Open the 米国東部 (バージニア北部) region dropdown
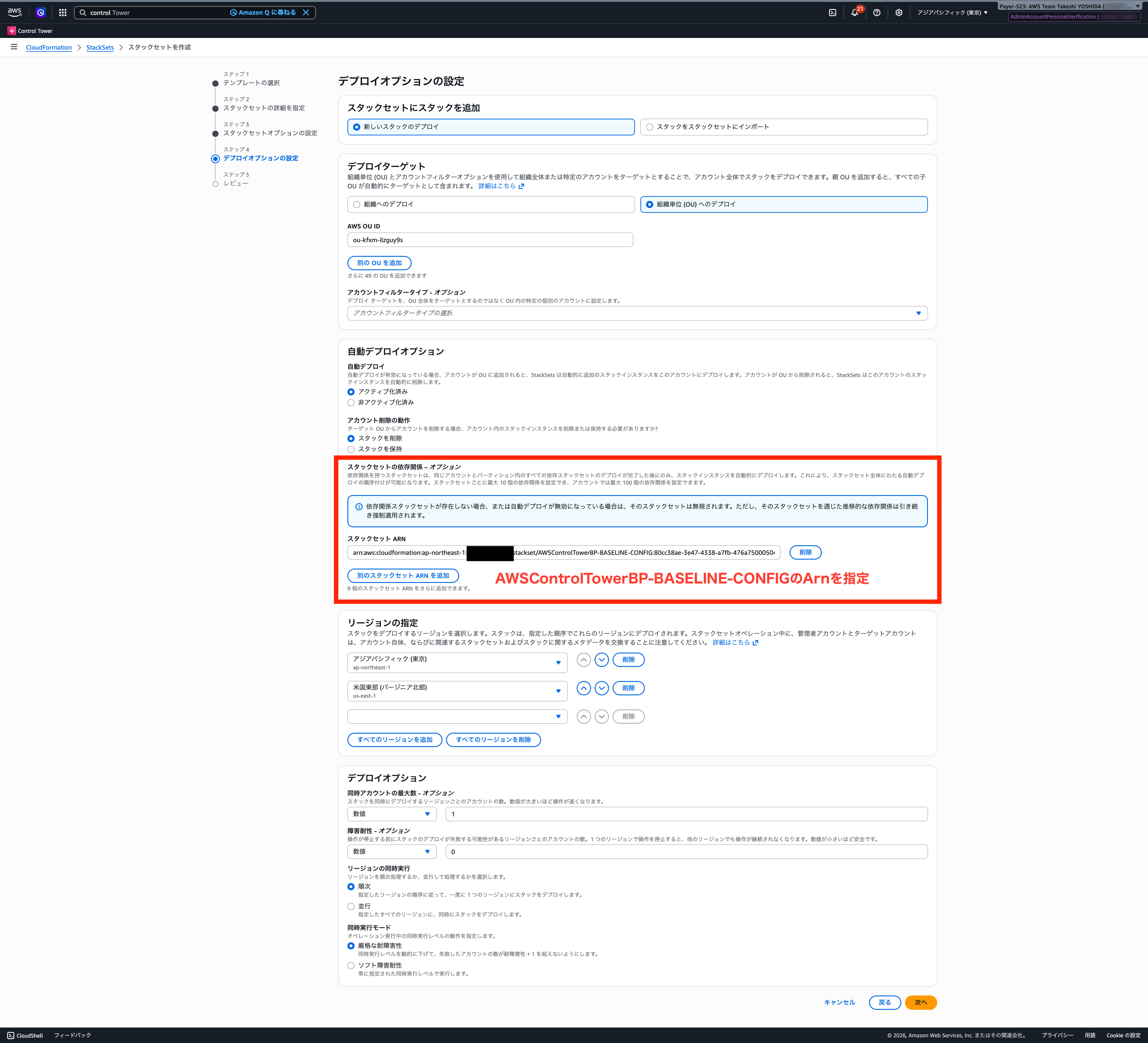 [x=457, y=691]
